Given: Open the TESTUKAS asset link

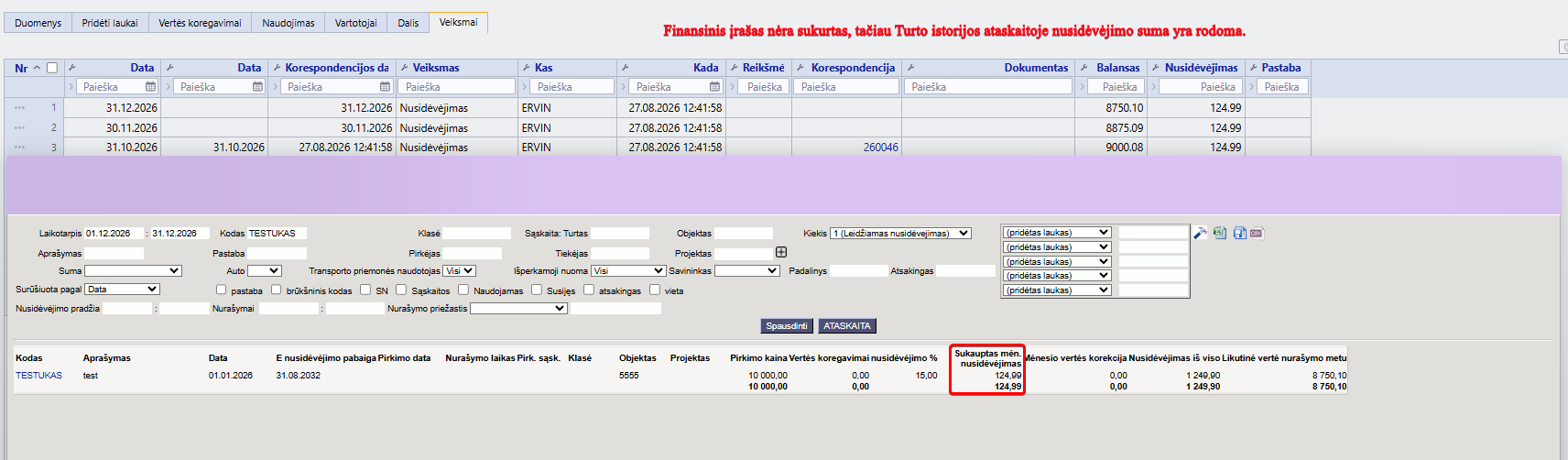Looking at the screenshot, I should pyautogui.click(x=38, y=376).
